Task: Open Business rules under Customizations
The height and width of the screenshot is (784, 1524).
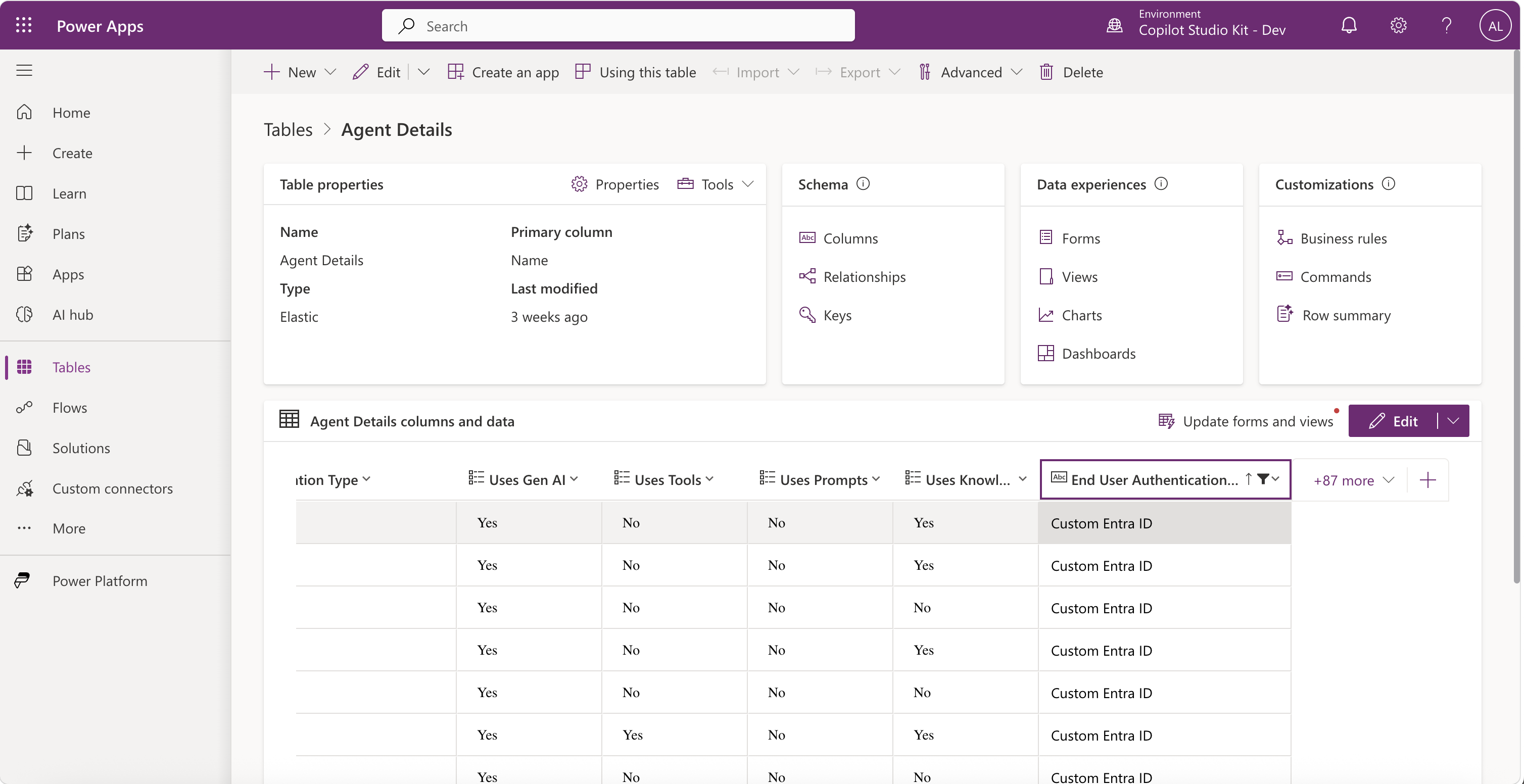Action: pyautogui.click(x=1331, y=238)
